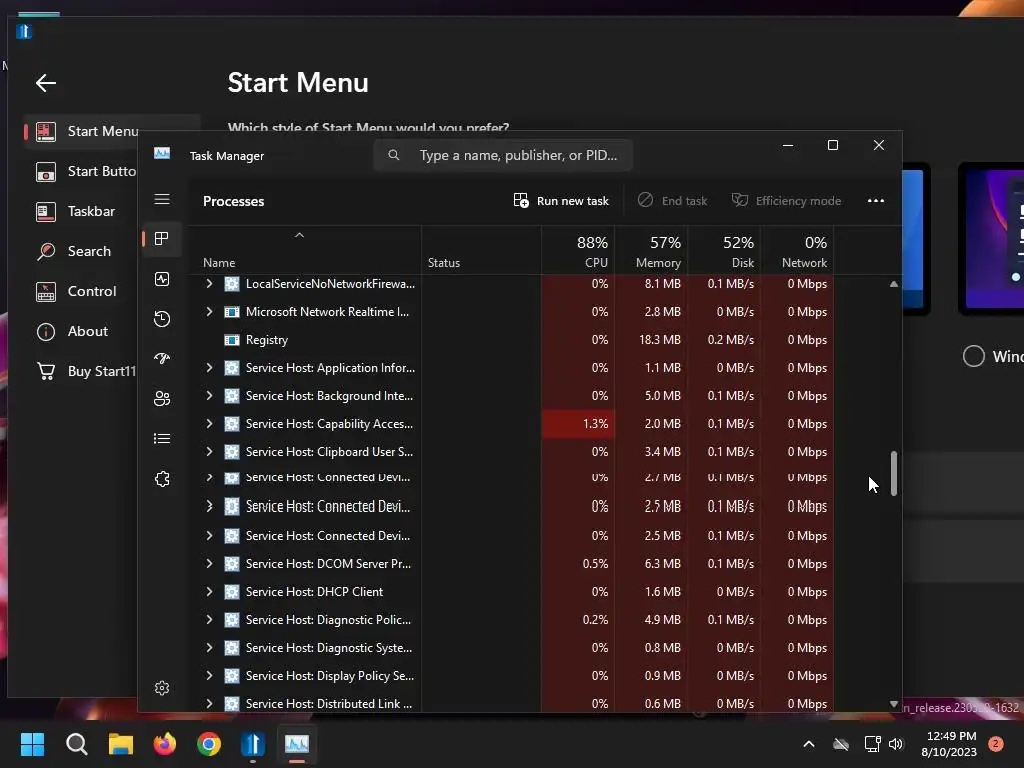Click the Efficiency mode button
Viewport: 1024px width, 768px height.
tap(786, 200)
